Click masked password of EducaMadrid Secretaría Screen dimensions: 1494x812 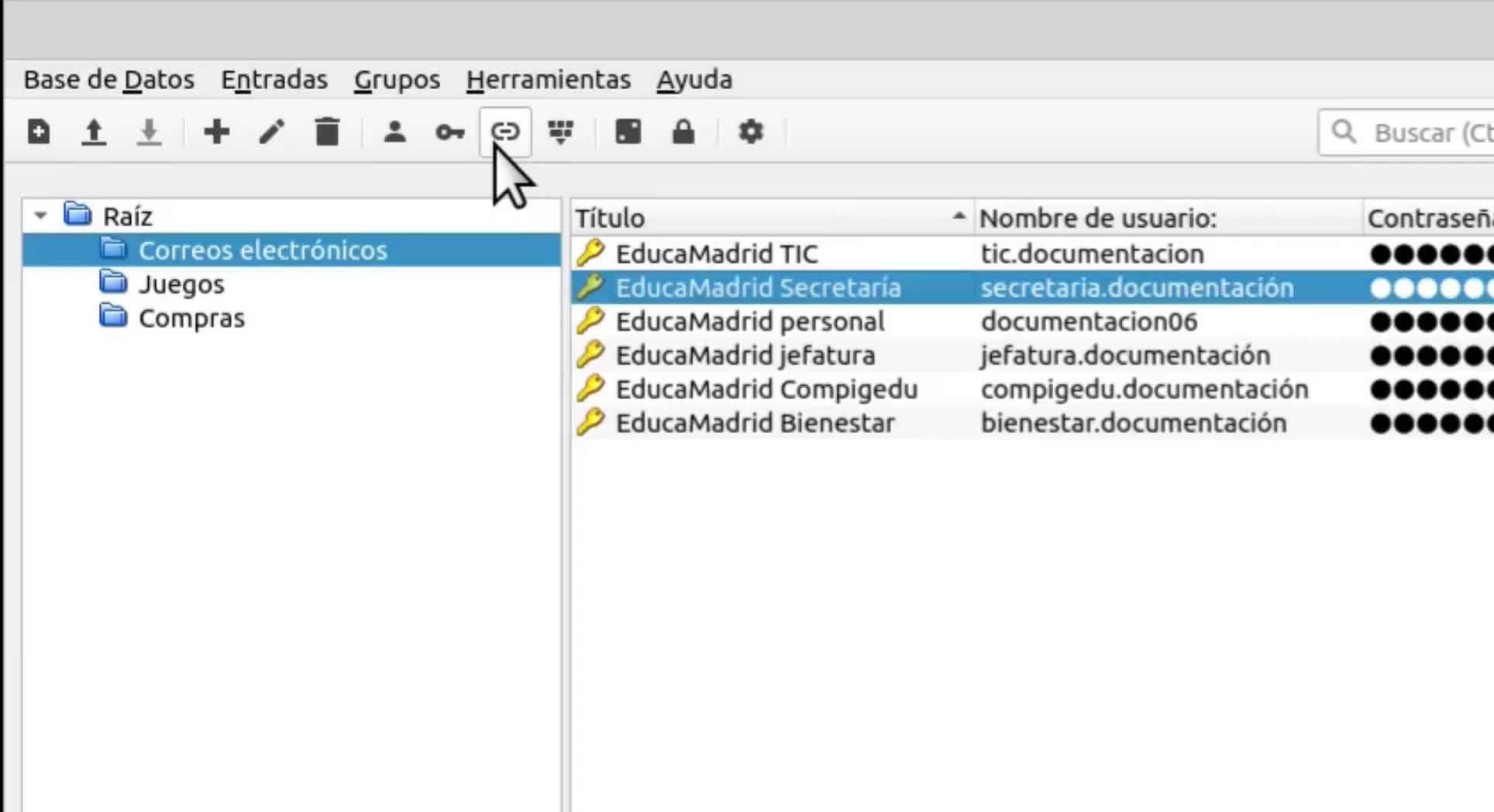(x=1431, y=287)
